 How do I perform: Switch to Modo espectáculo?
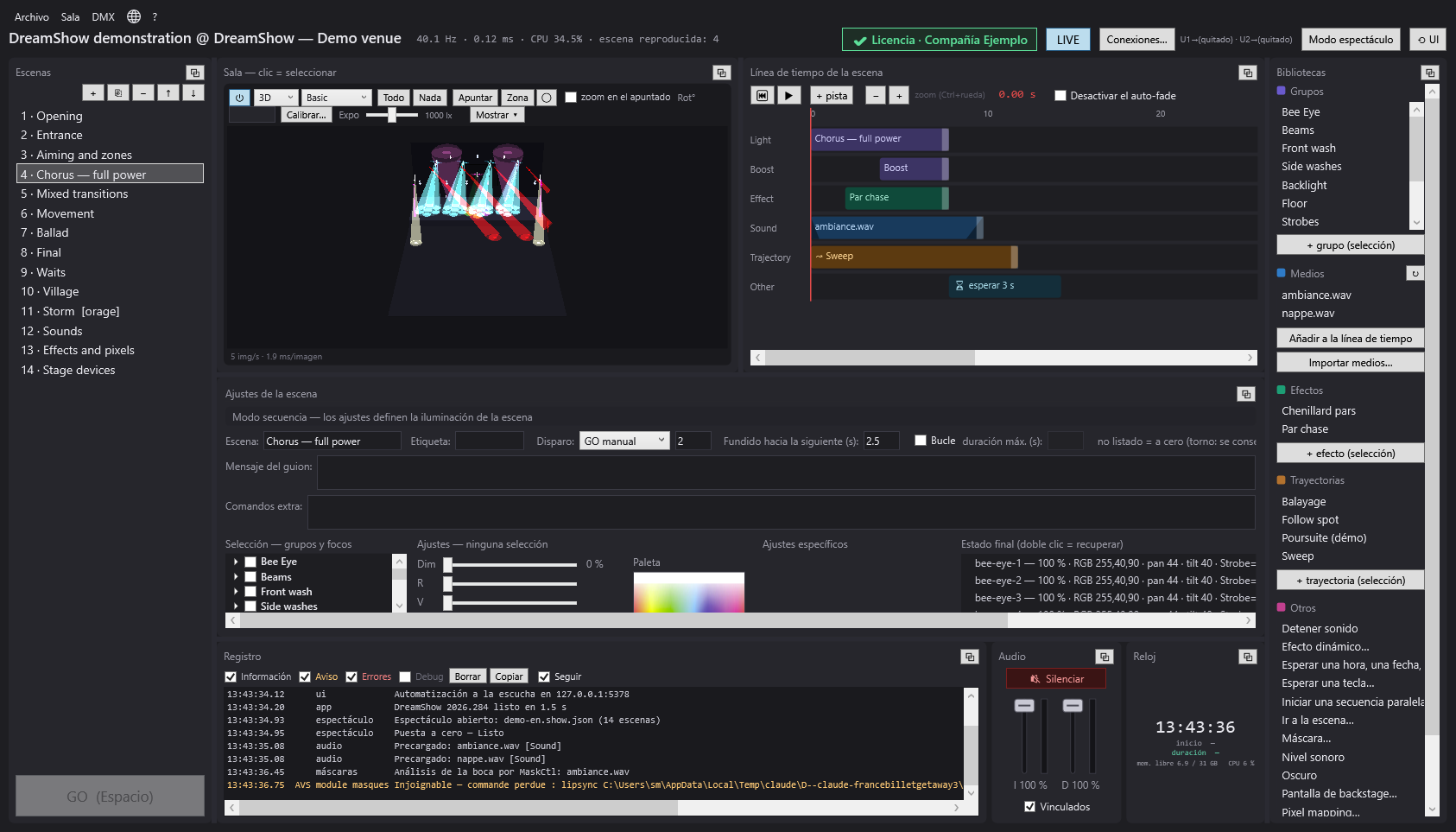tap(1351, 40)
